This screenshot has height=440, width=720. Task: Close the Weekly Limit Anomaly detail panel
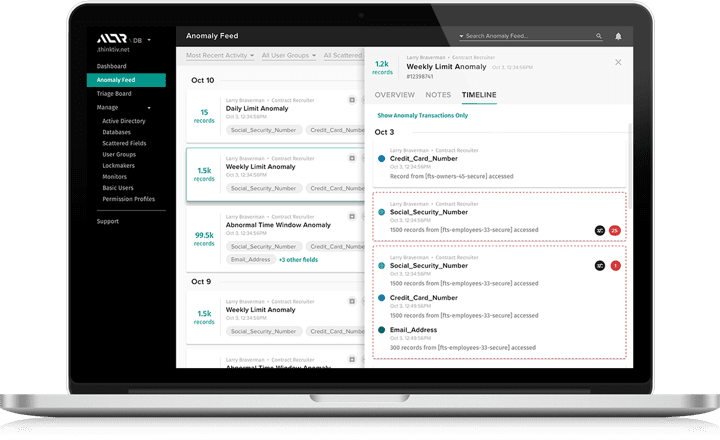click(x=617, y=62)
